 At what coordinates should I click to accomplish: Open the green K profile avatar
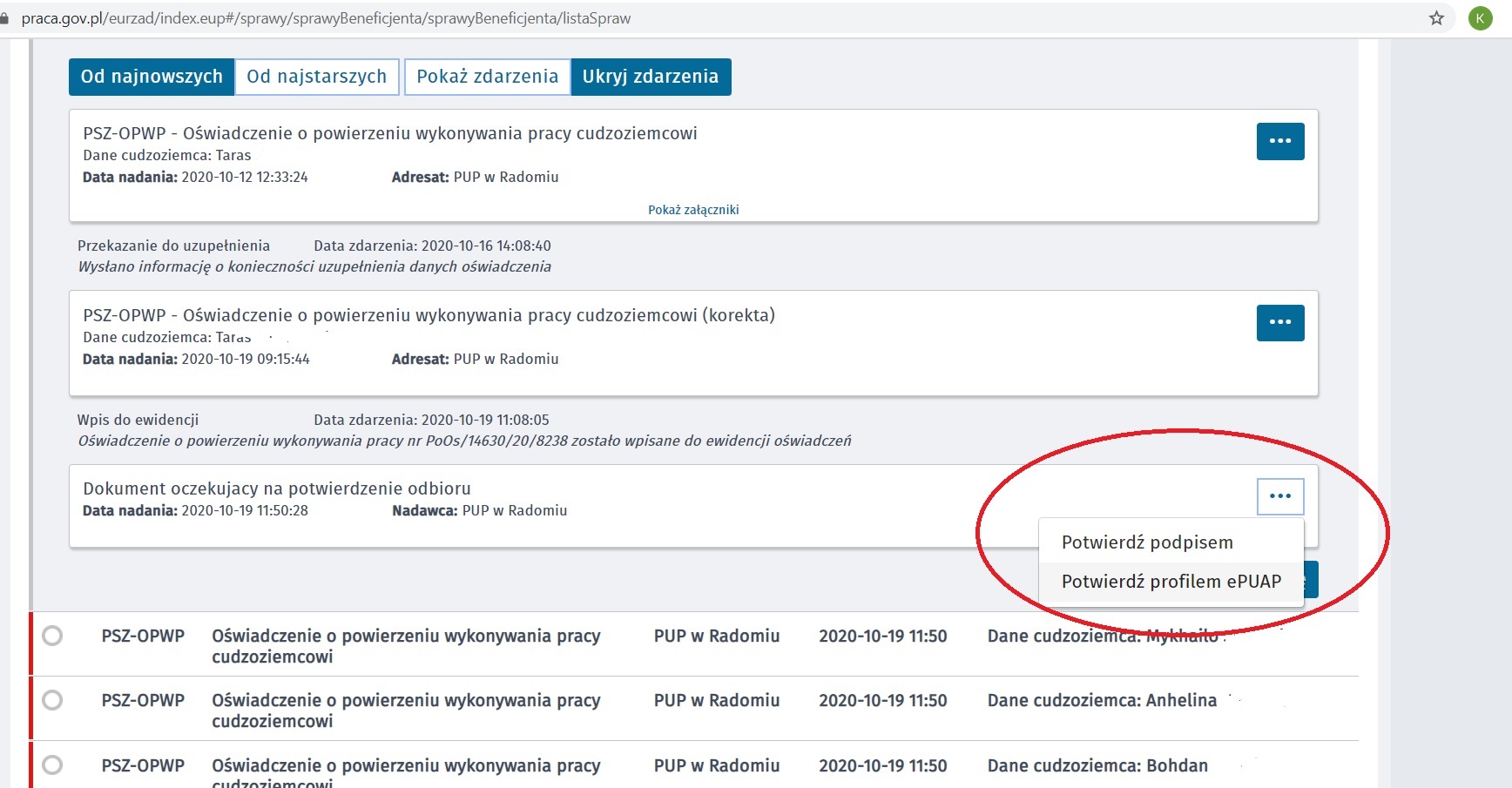coord(1480,18)
